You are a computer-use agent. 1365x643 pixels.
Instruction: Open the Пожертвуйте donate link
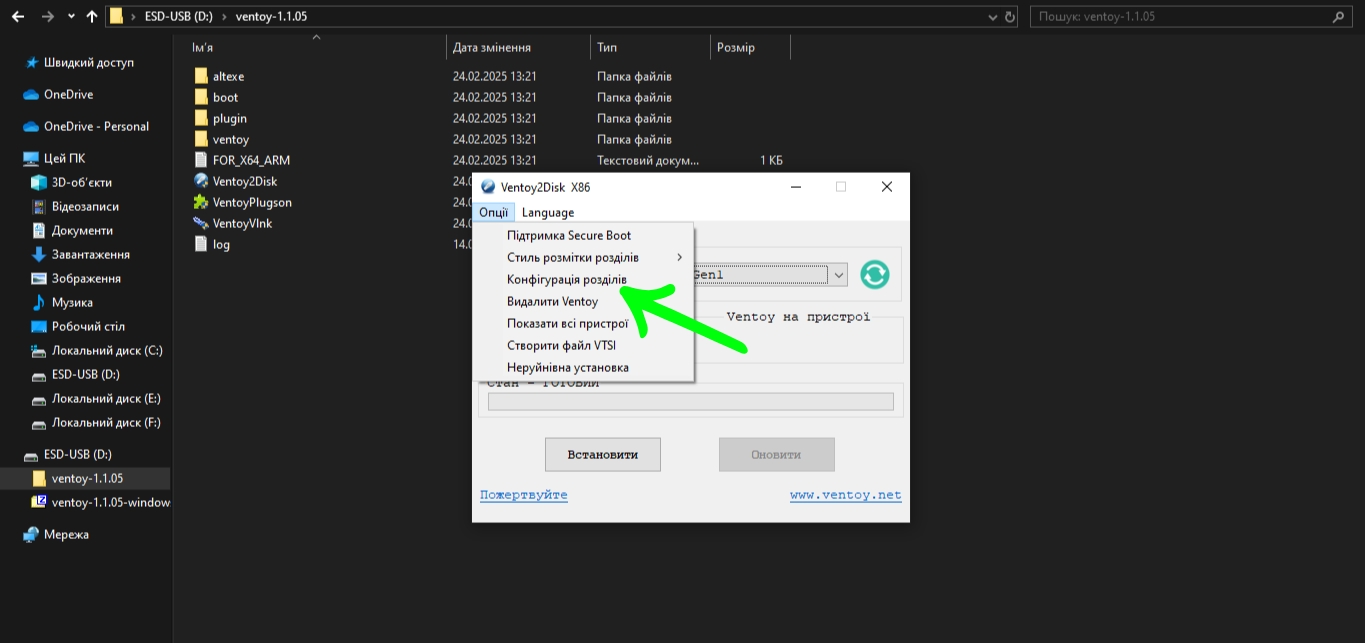click(524, 495)
